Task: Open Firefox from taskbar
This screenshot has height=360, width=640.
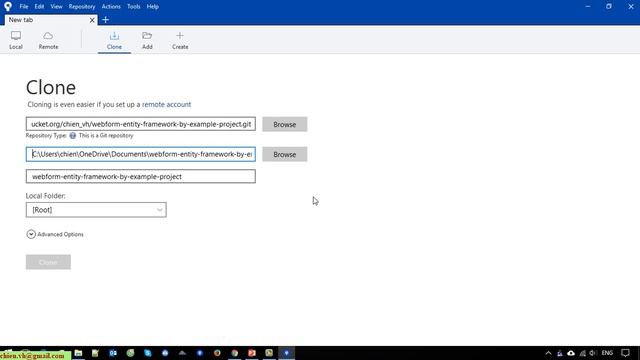Action: (217, 353)
